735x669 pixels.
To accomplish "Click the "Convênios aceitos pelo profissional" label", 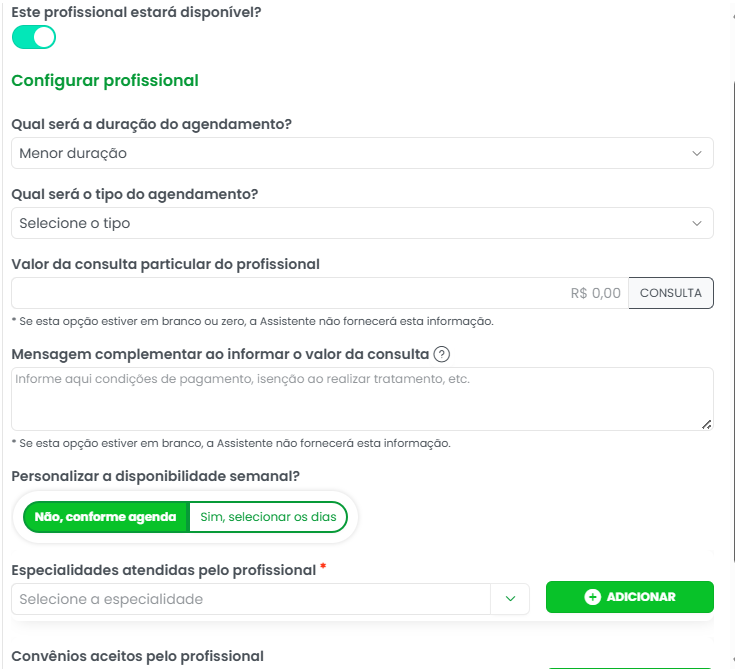I will [137, 656].
